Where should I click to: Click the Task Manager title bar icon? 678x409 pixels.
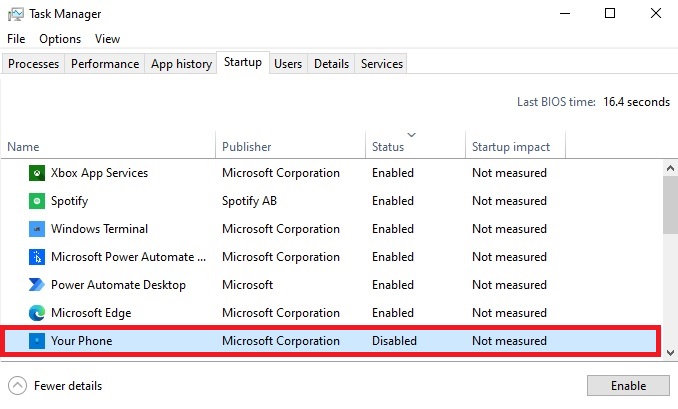16,14
